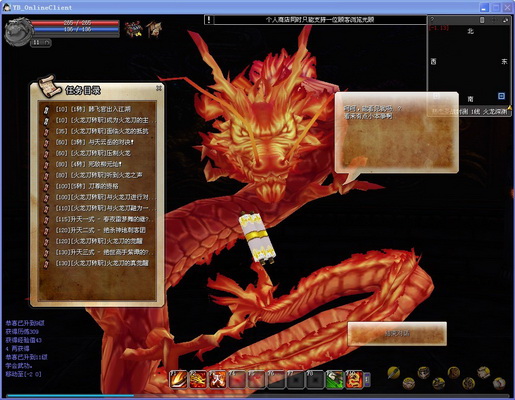
Task: Select quest [120] 火龙刀的觉醒
Action: pos(99,241)
